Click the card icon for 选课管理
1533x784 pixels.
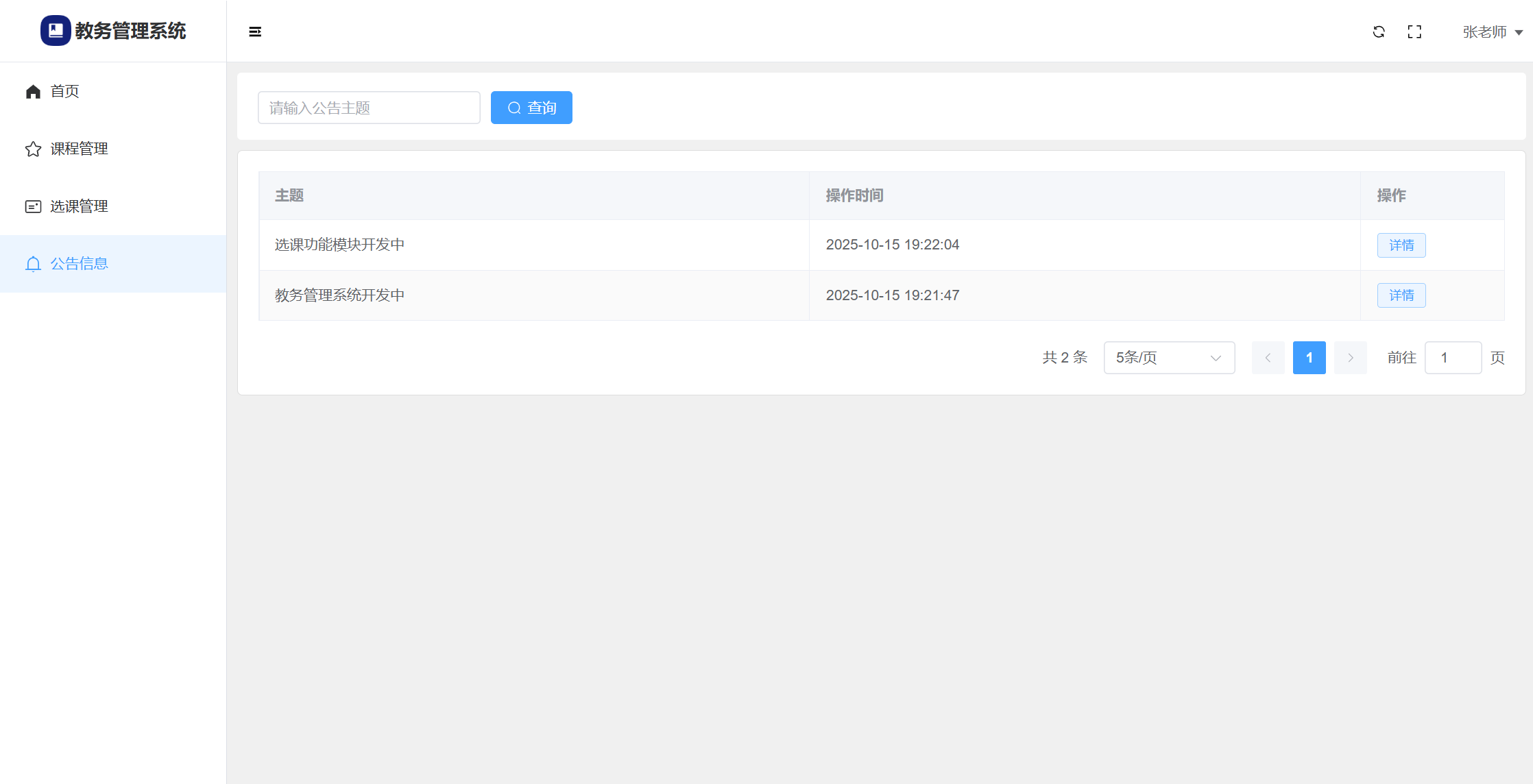coord(33,206)
